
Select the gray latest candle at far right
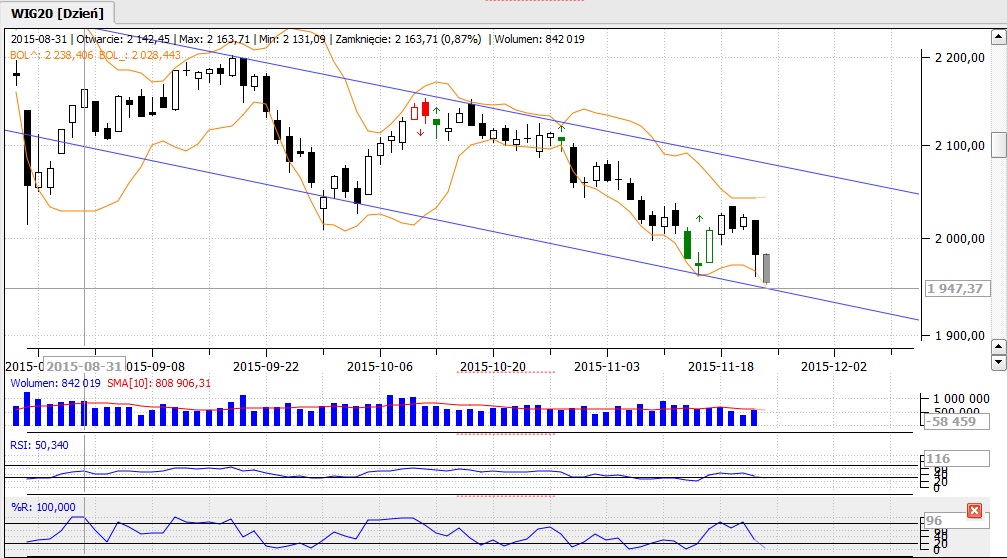pos(766,268)
